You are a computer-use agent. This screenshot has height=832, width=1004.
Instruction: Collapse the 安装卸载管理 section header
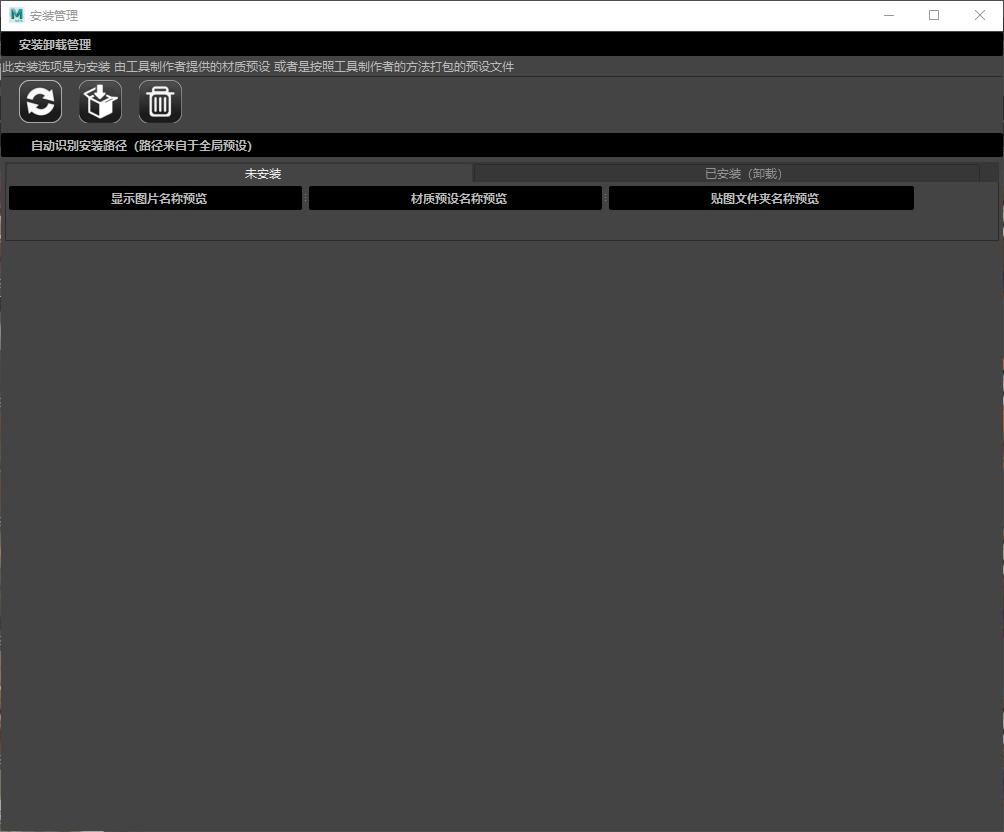click(x=55, y=44)
